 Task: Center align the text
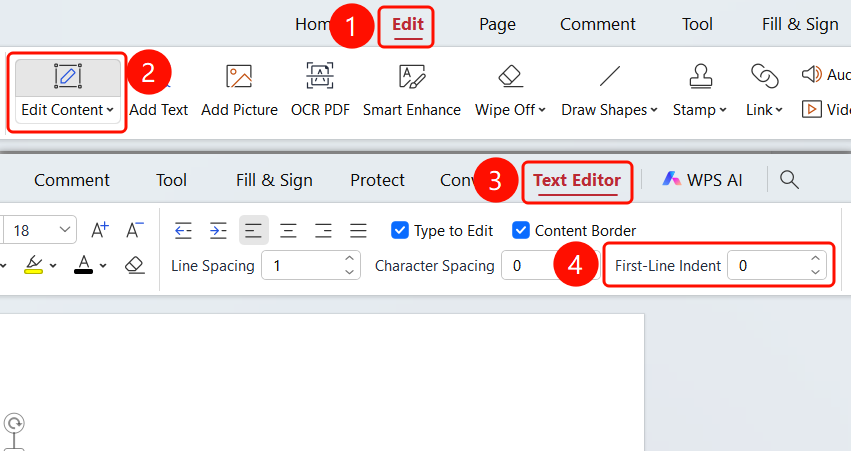(x=288, y=231)
